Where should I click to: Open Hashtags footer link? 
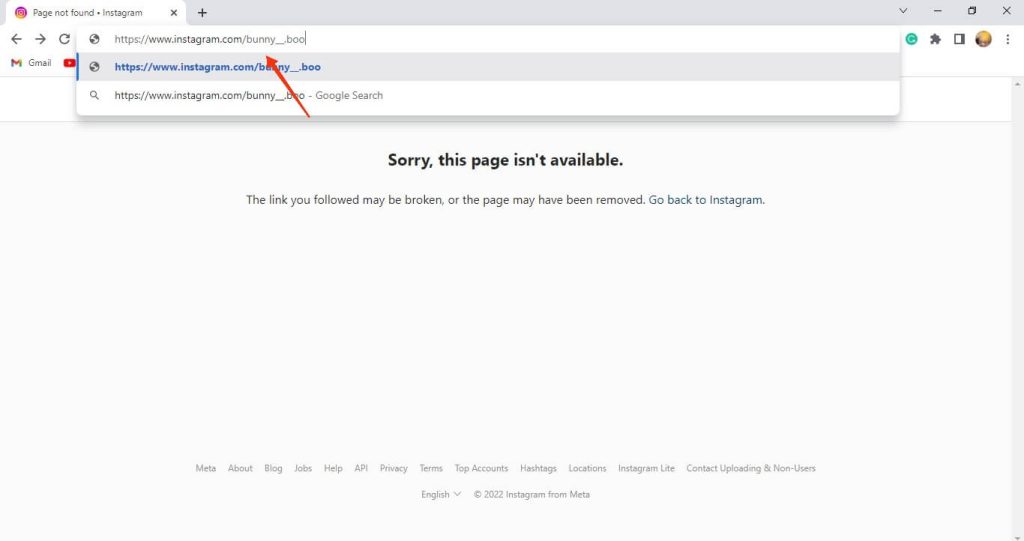[538, 468]
